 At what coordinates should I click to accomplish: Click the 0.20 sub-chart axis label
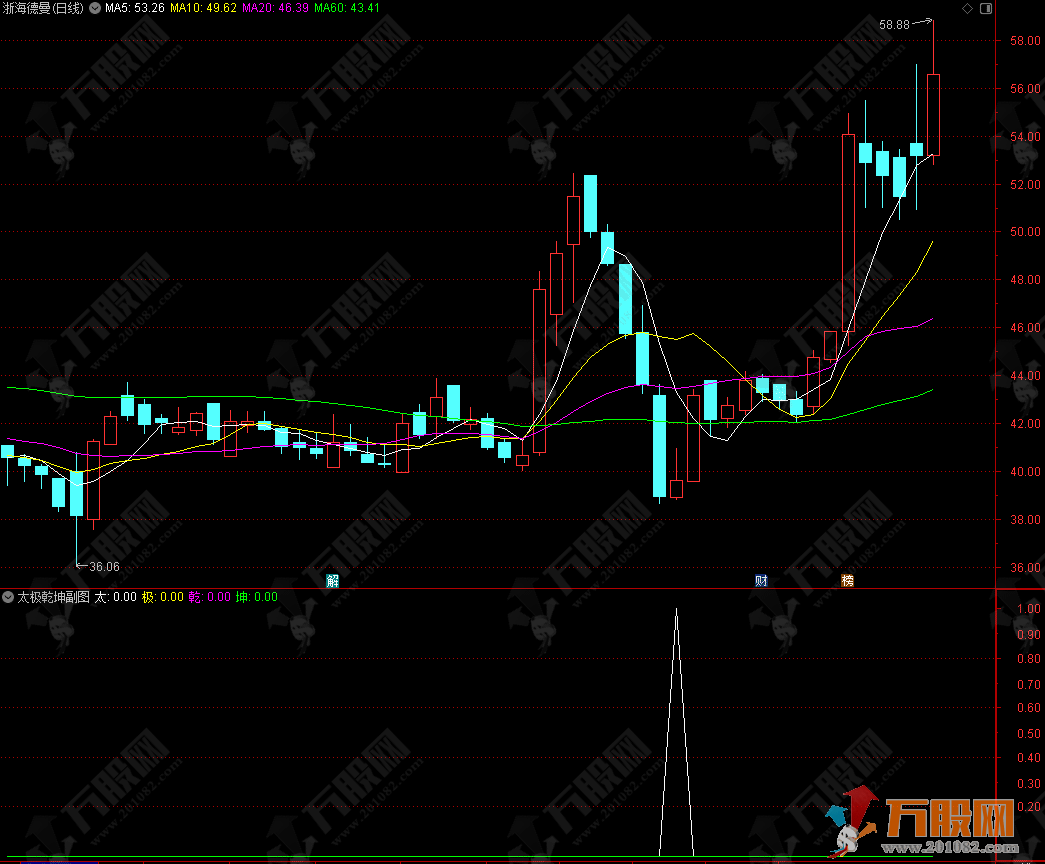(x=1029, y=807)
